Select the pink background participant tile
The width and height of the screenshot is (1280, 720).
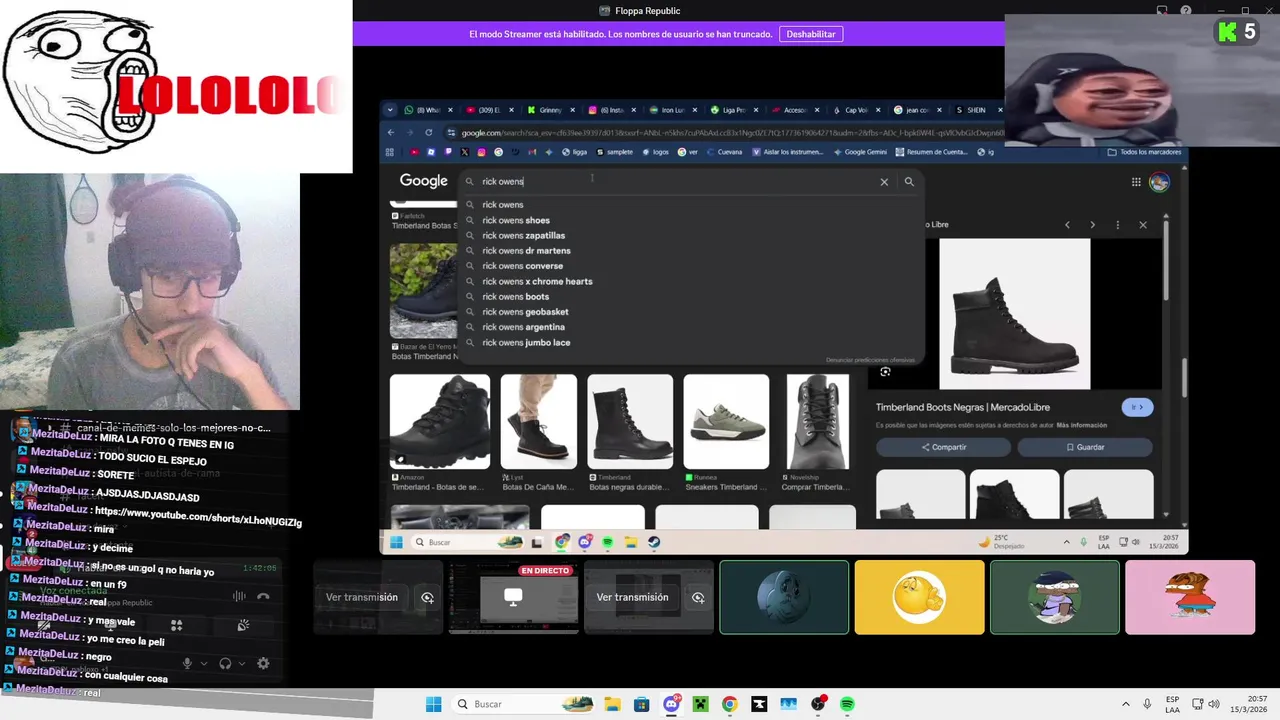click(x=1190, y=597)
